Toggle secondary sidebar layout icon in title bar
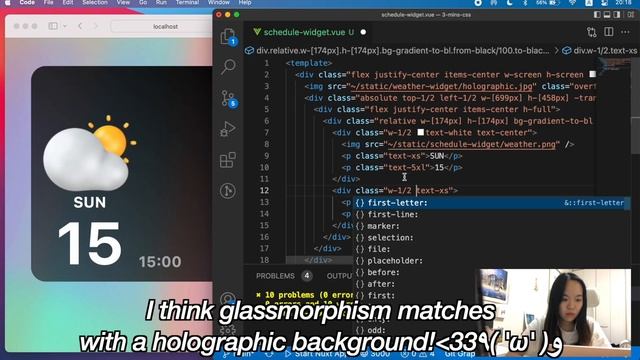Screen dimensions: 640x360 (617, 15)
